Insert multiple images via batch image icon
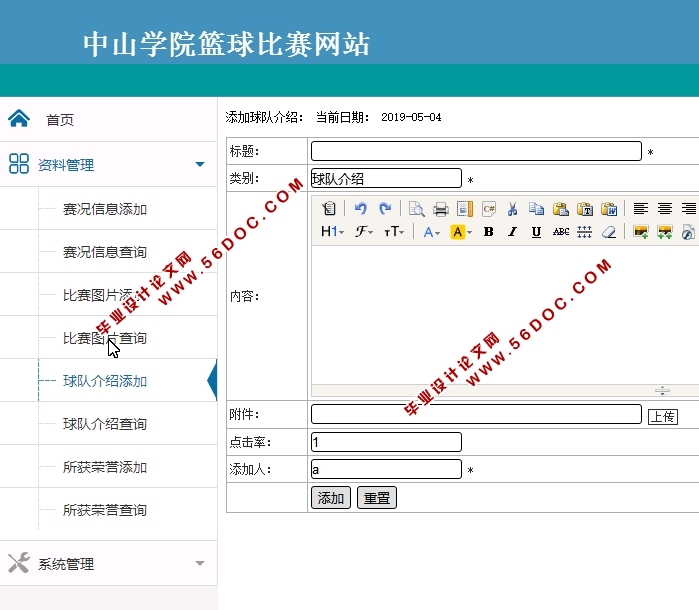The height and width of the screenshot is (610, 699). 665,232
